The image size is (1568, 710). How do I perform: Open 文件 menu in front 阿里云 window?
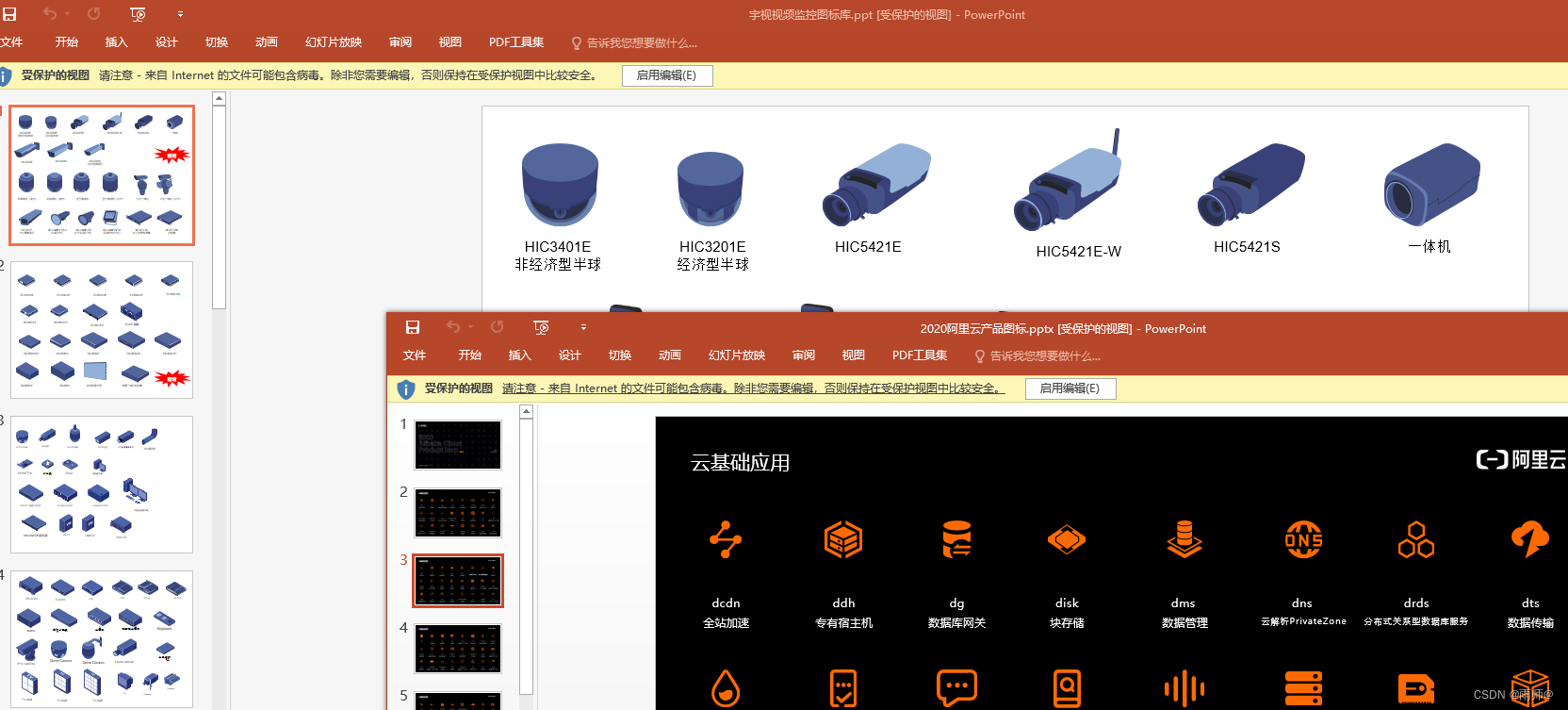[415, 355]
